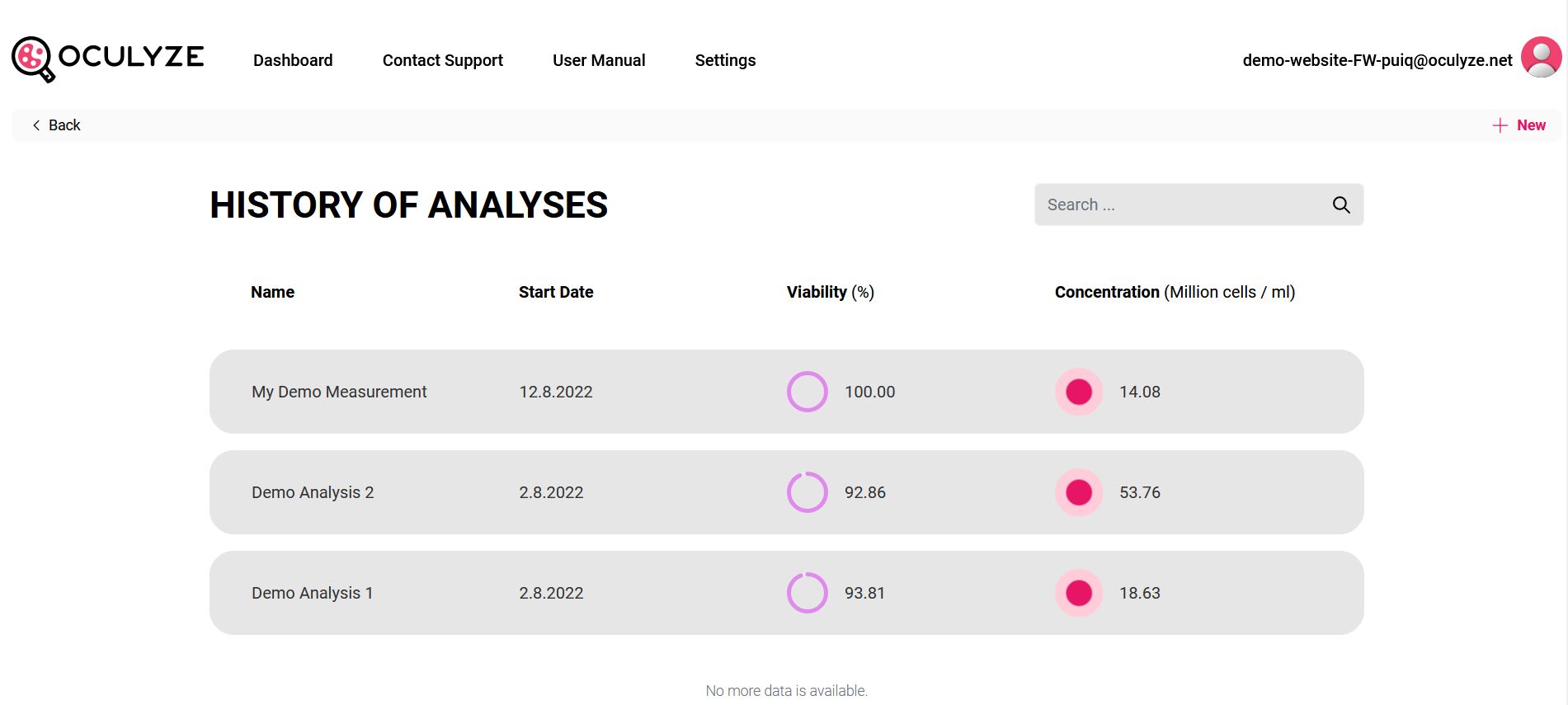Click Demo Analysis 1 date 2.8.2022
1568x705 pixels.
pyautogui.click(x=551, y=593)
